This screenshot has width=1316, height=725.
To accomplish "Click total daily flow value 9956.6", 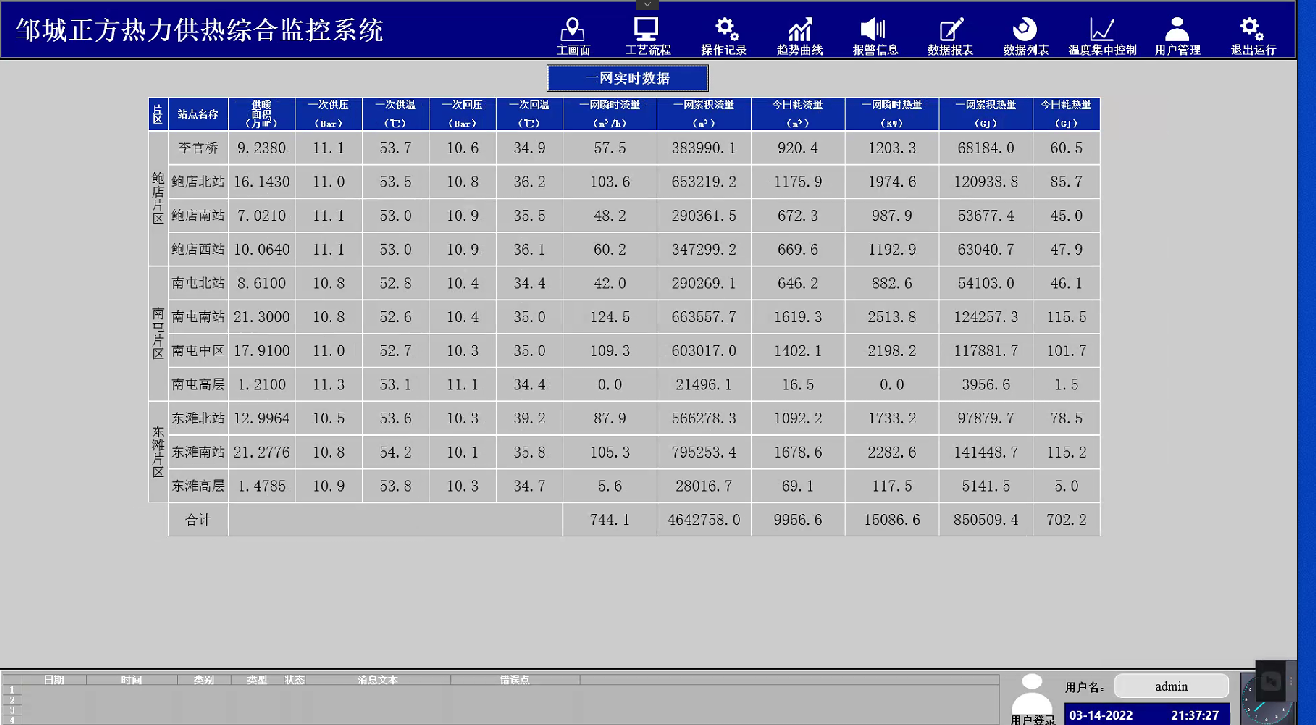I will click(x=798, y=521).
